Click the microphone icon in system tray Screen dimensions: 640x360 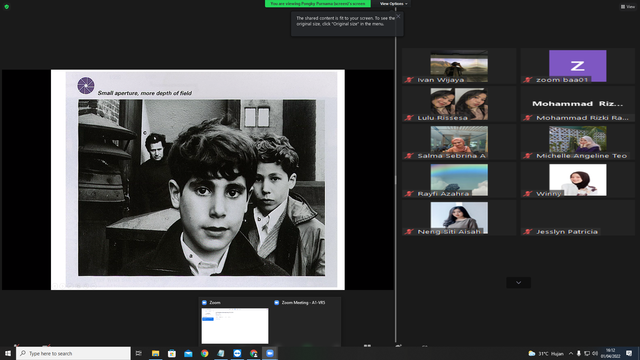coord(579,353)
